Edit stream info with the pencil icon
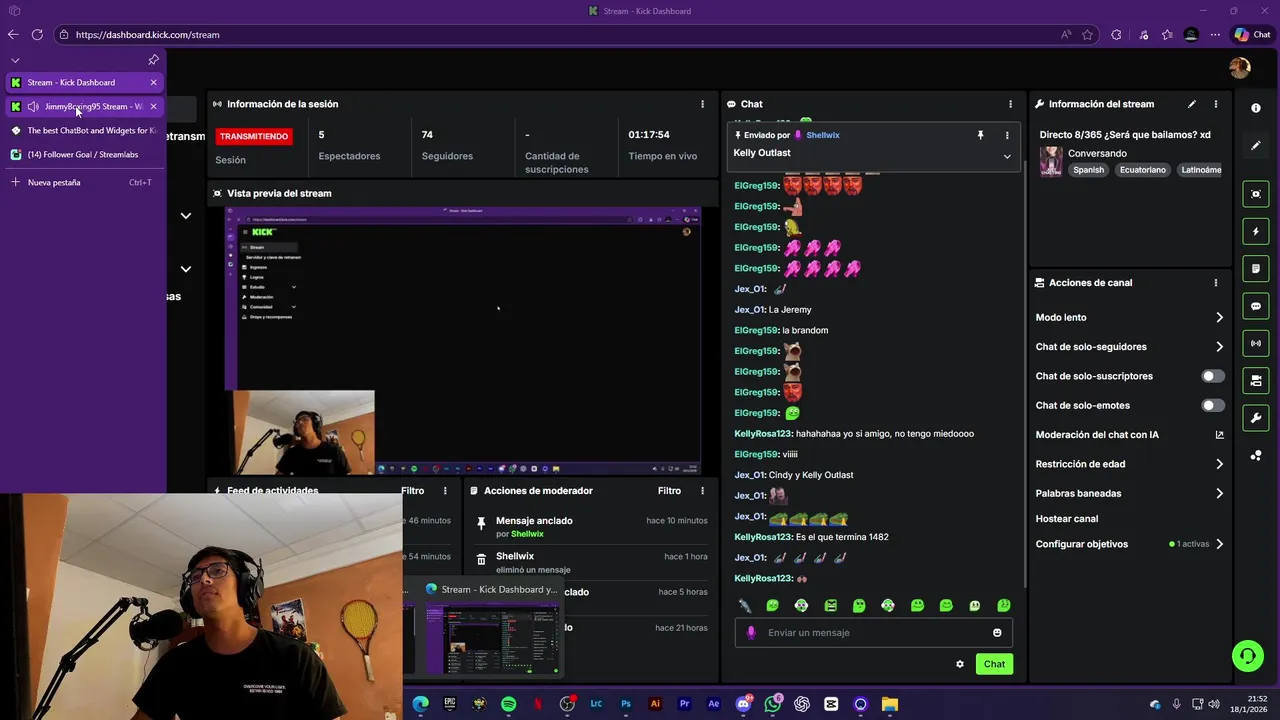Screen dimensions: 1280x720 coord(1191,104)
